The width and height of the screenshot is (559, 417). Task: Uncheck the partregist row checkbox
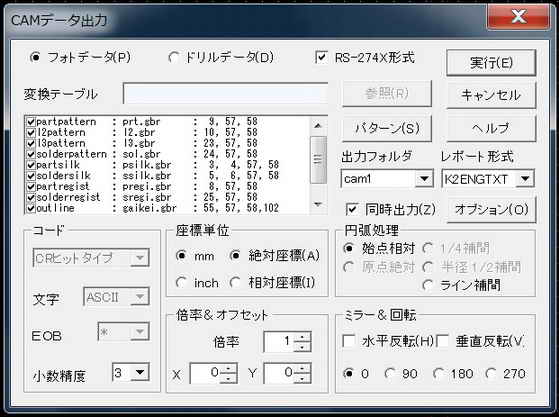click(31, 186)
